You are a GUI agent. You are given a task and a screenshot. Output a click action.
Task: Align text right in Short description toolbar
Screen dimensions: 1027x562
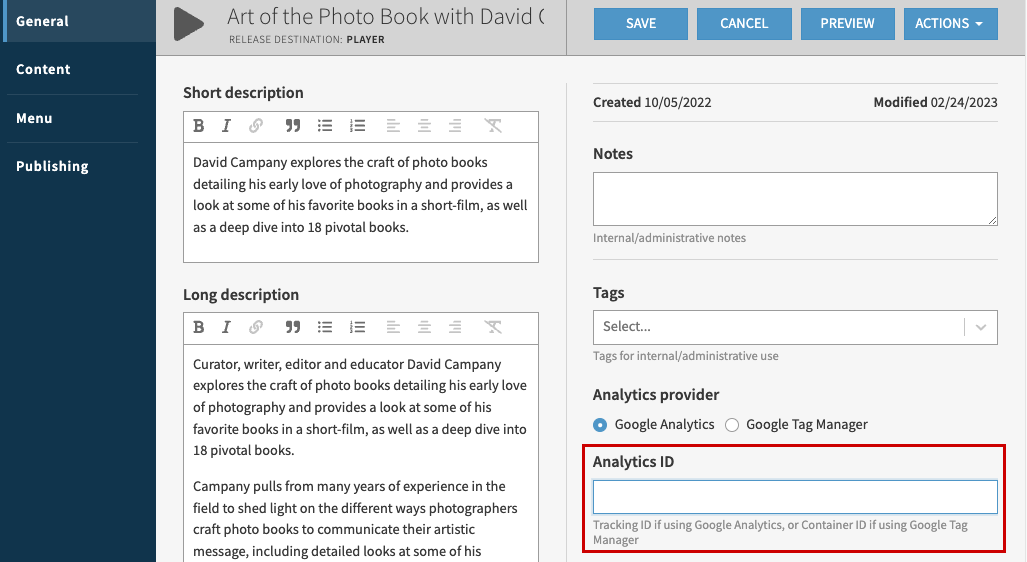point(455,126)
